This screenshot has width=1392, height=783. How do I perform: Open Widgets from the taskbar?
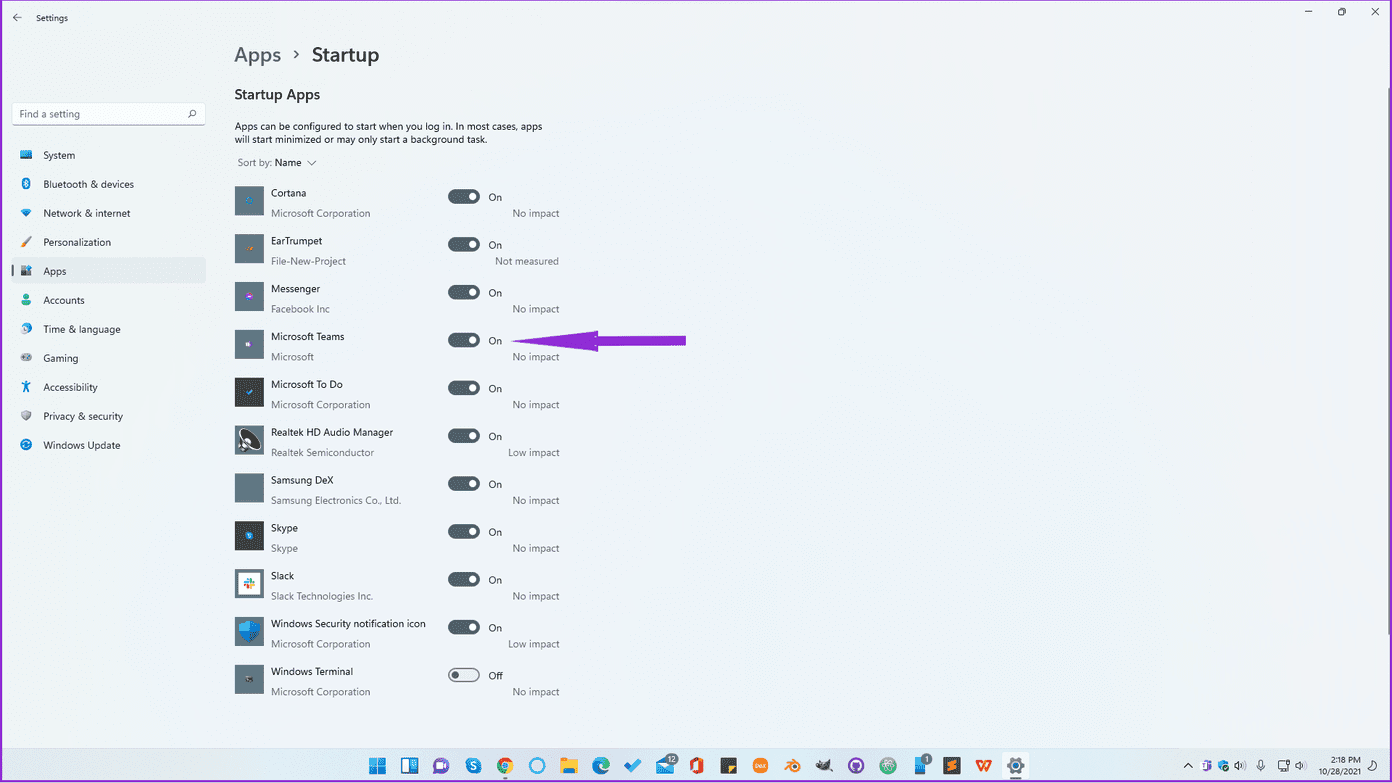point(409,766)
